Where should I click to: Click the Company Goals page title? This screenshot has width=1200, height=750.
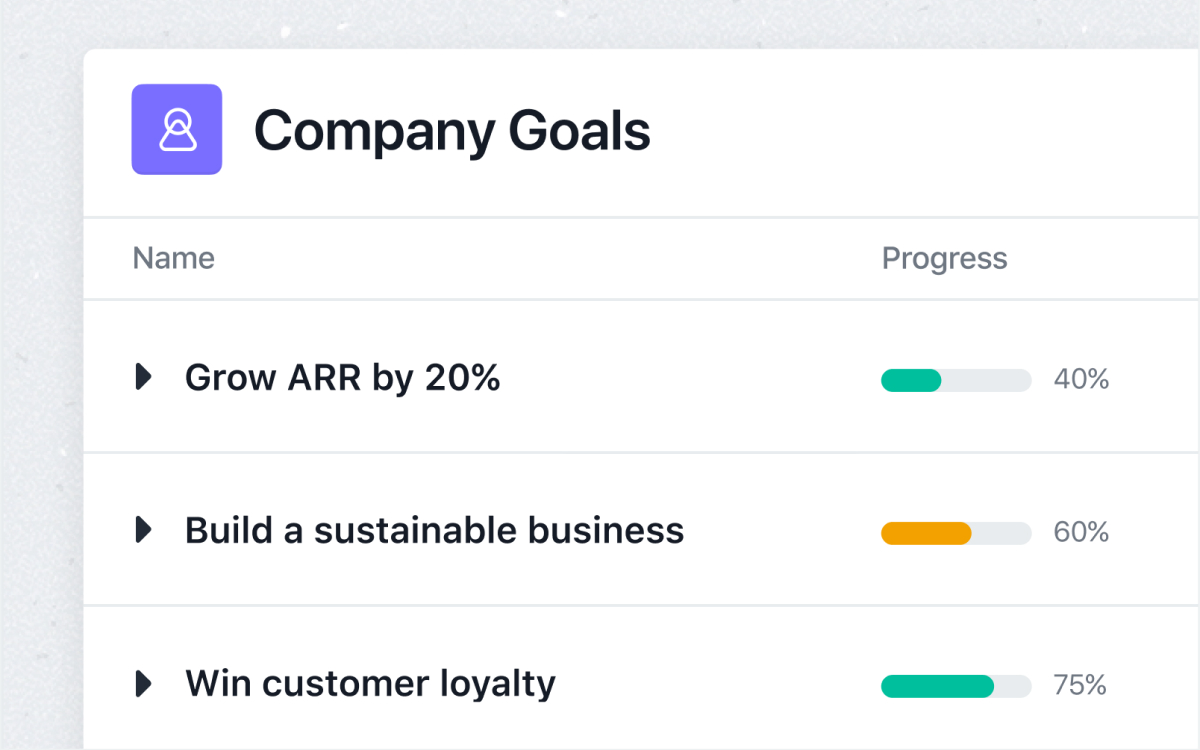(452, 130)
